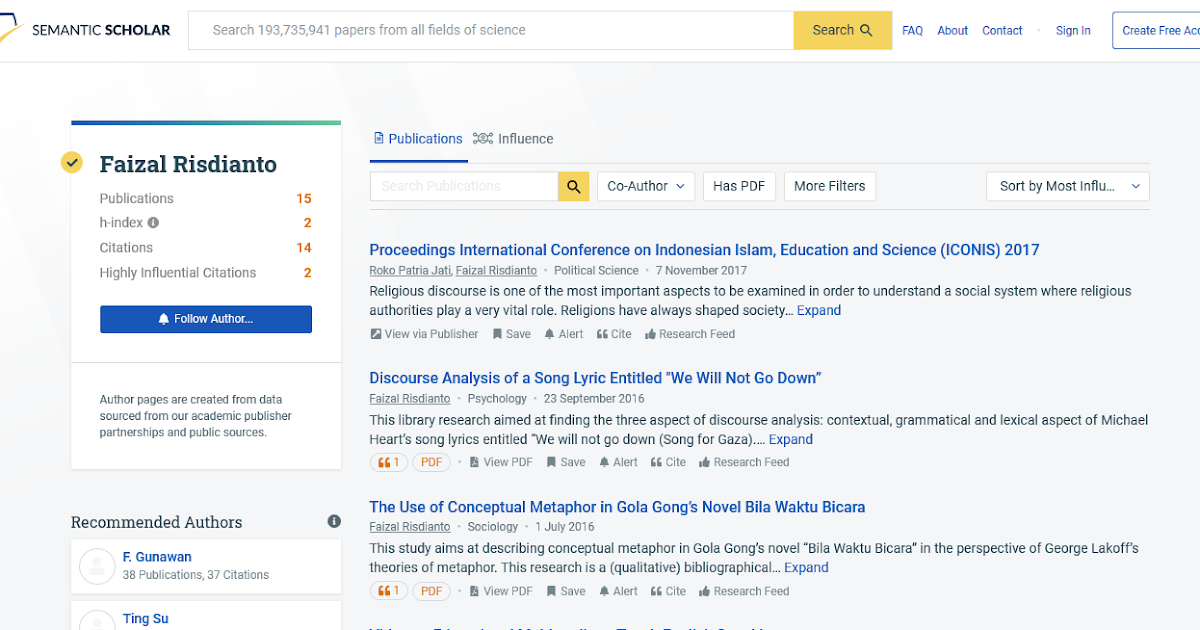
Task: Open the Research Feed for the metaphor paper
Action: [744, 590]
